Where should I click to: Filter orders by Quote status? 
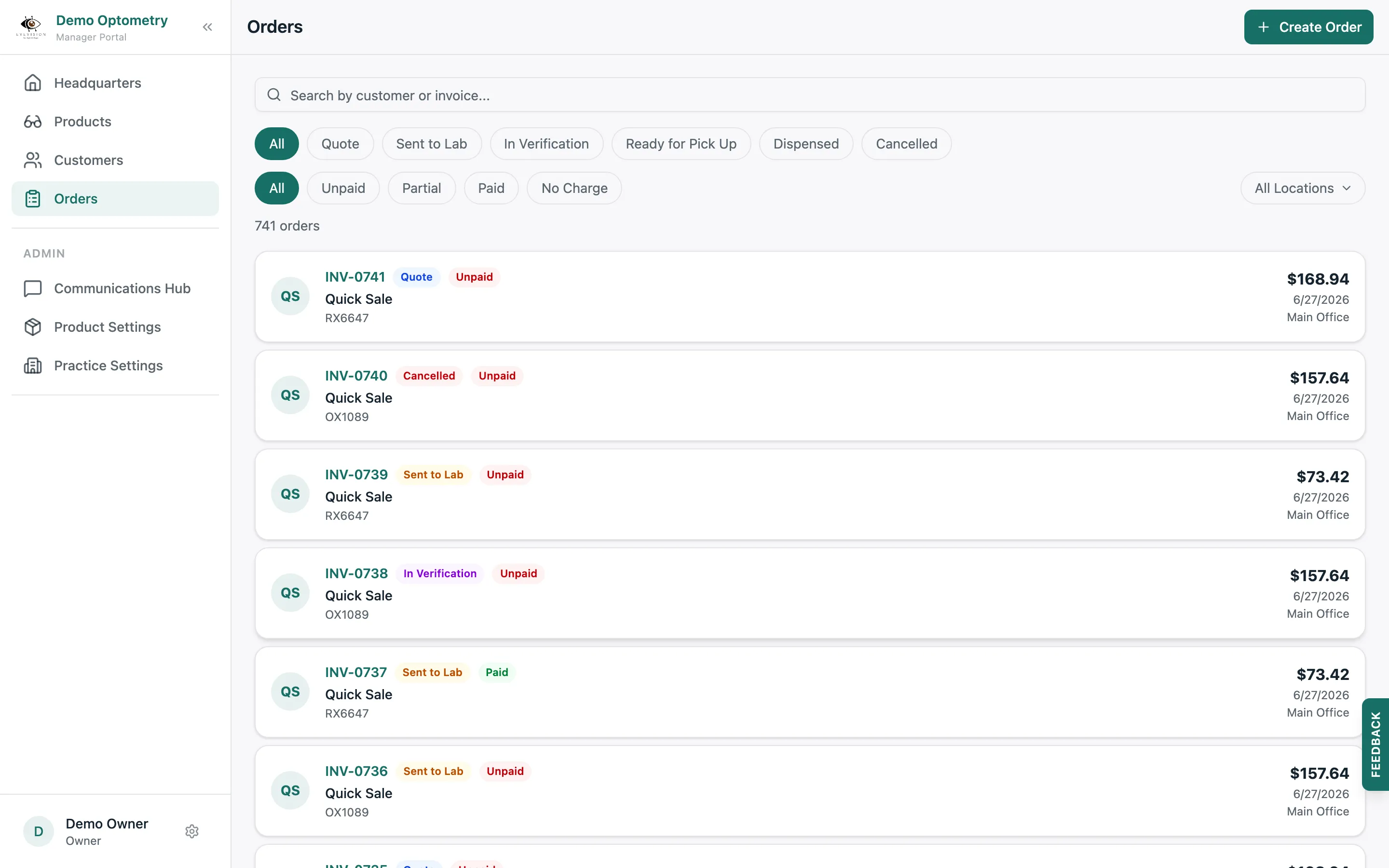point(340,144)
